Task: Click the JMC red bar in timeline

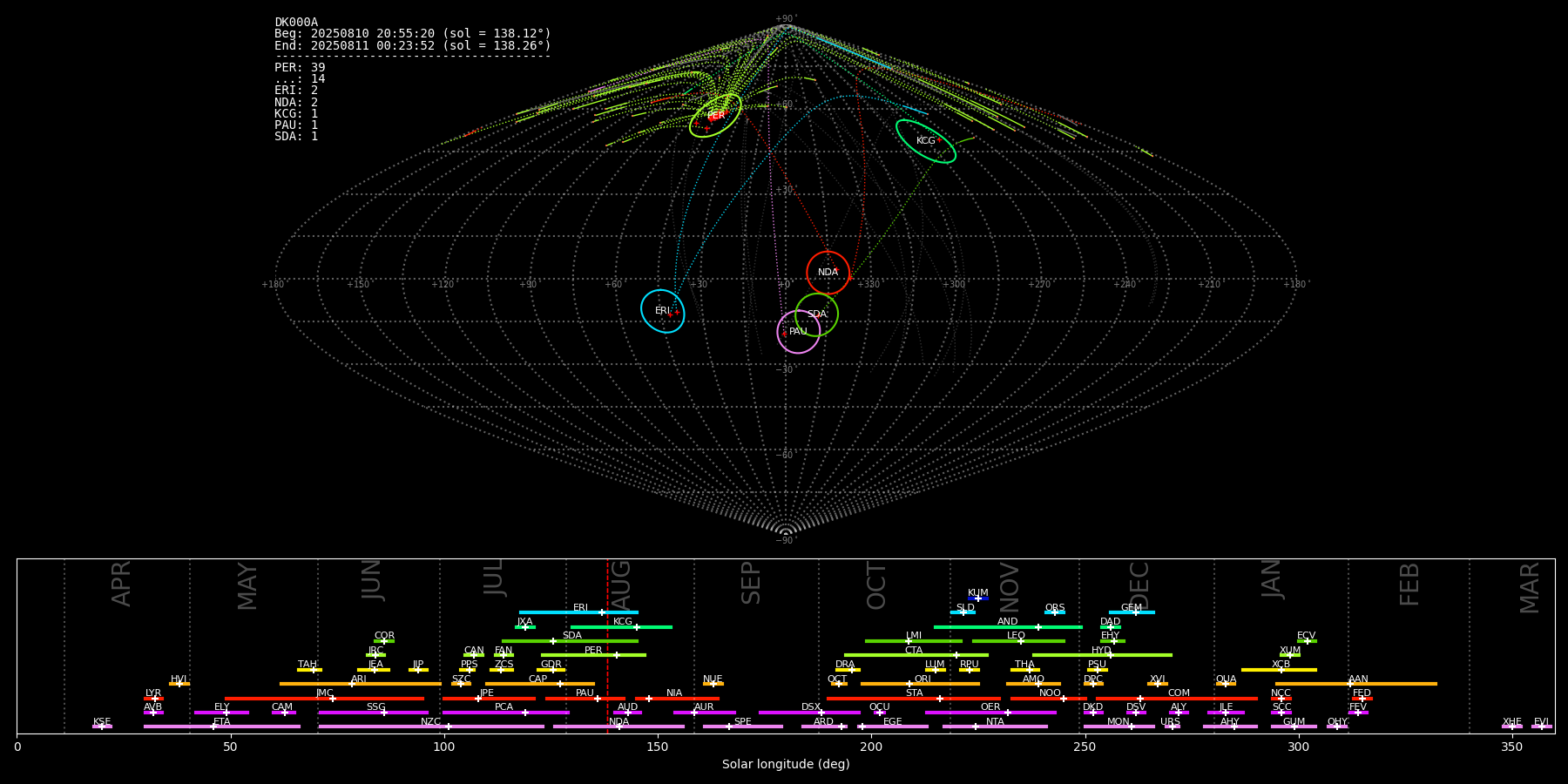Action: pyautogui.click(x=324, y=698)
